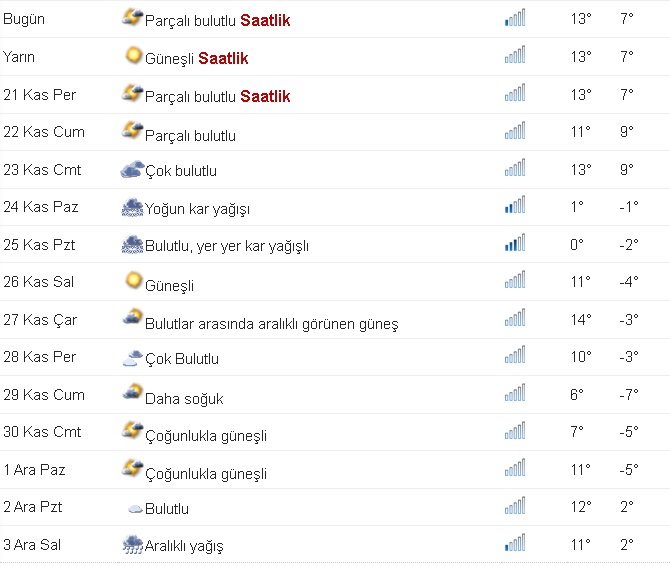
Task: Click the wind bars icon for 24 Kas Paz
Action: (514, 206)
